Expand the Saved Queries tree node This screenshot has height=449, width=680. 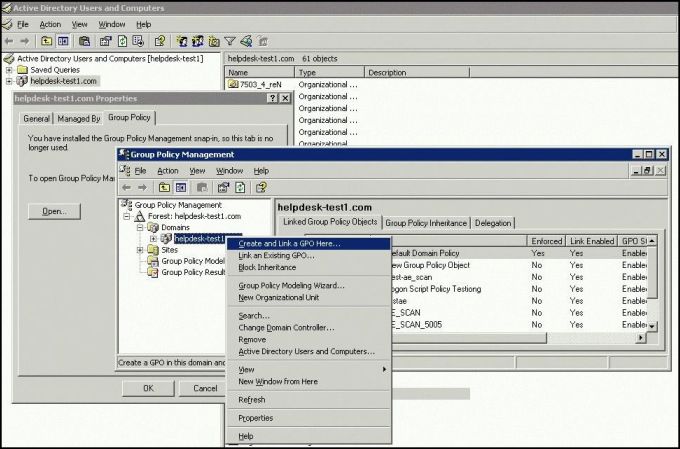pyautogui.click(x=9, y=70)
